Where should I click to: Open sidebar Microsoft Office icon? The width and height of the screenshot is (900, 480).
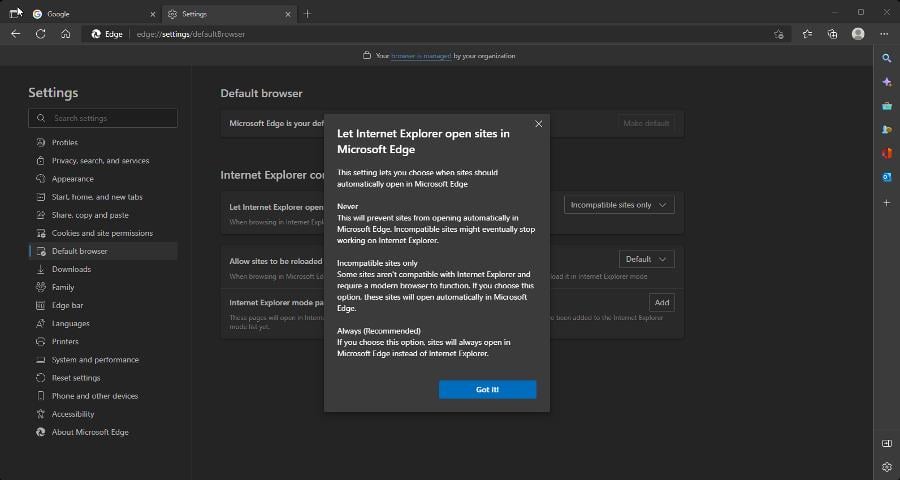tap(887, 153)
